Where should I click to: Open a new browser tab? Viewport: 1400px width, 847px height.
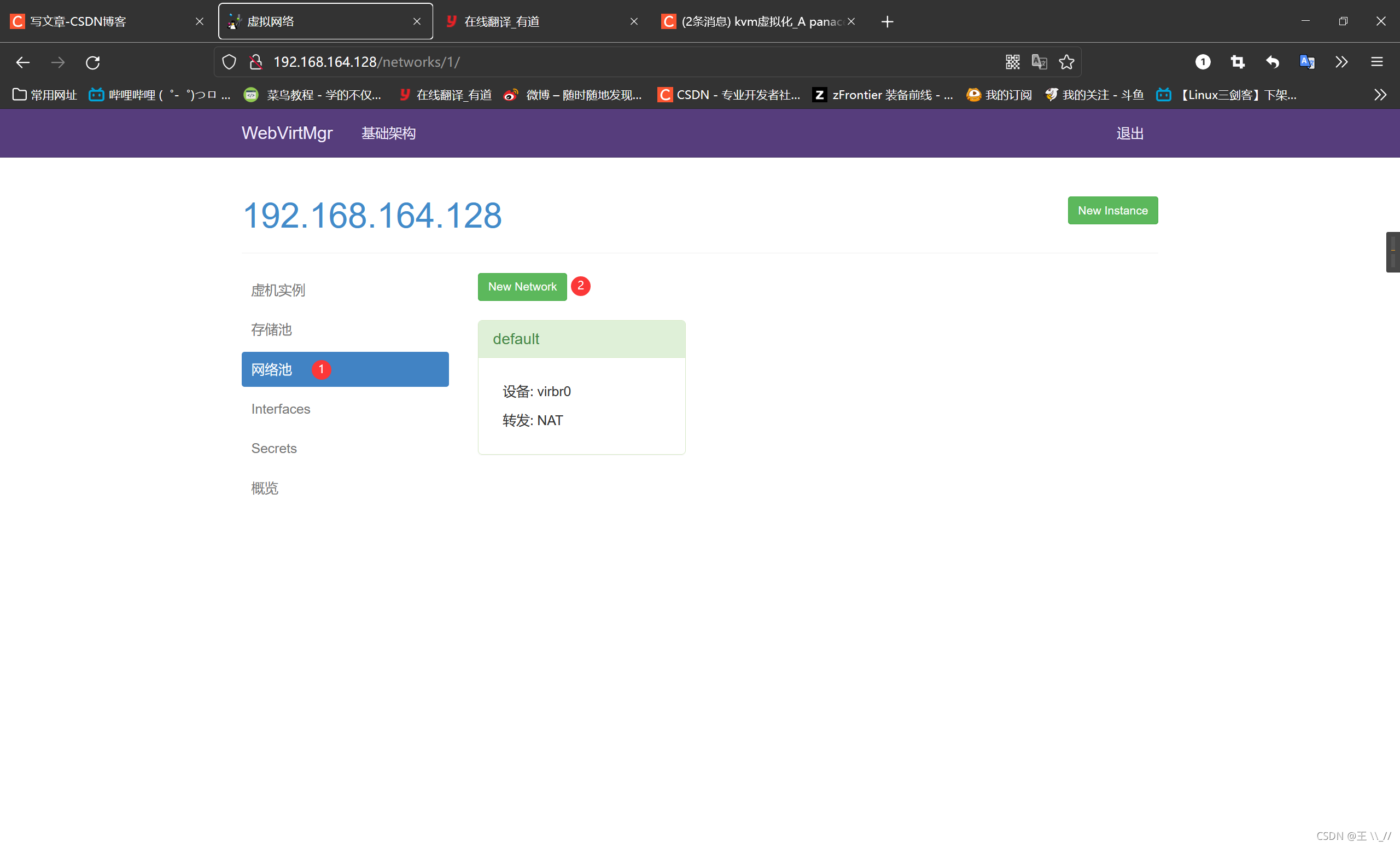pyautogui.click(x=887, y=21)
